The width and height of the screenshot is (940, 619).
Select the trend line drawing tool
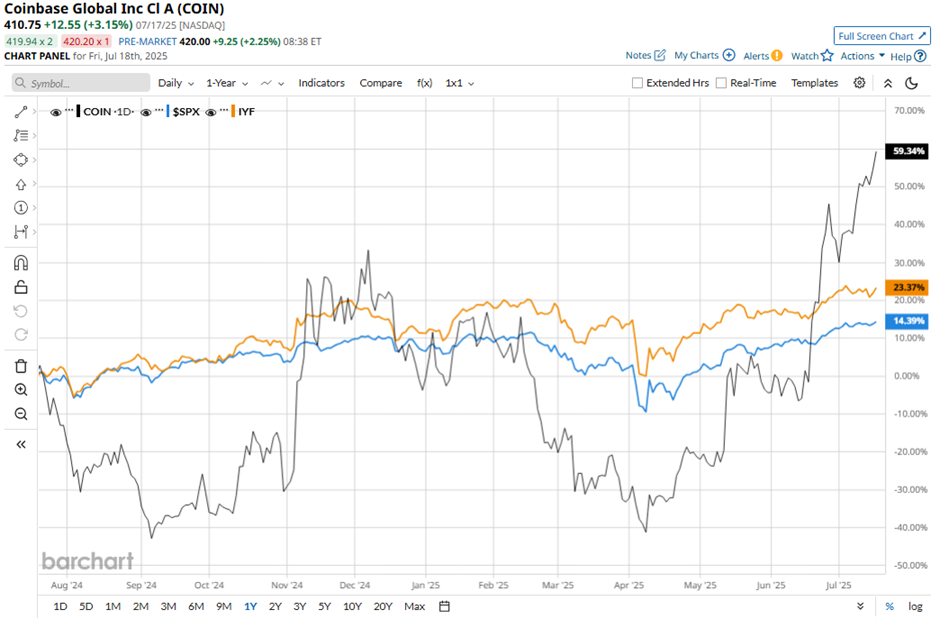pos(20,112)
